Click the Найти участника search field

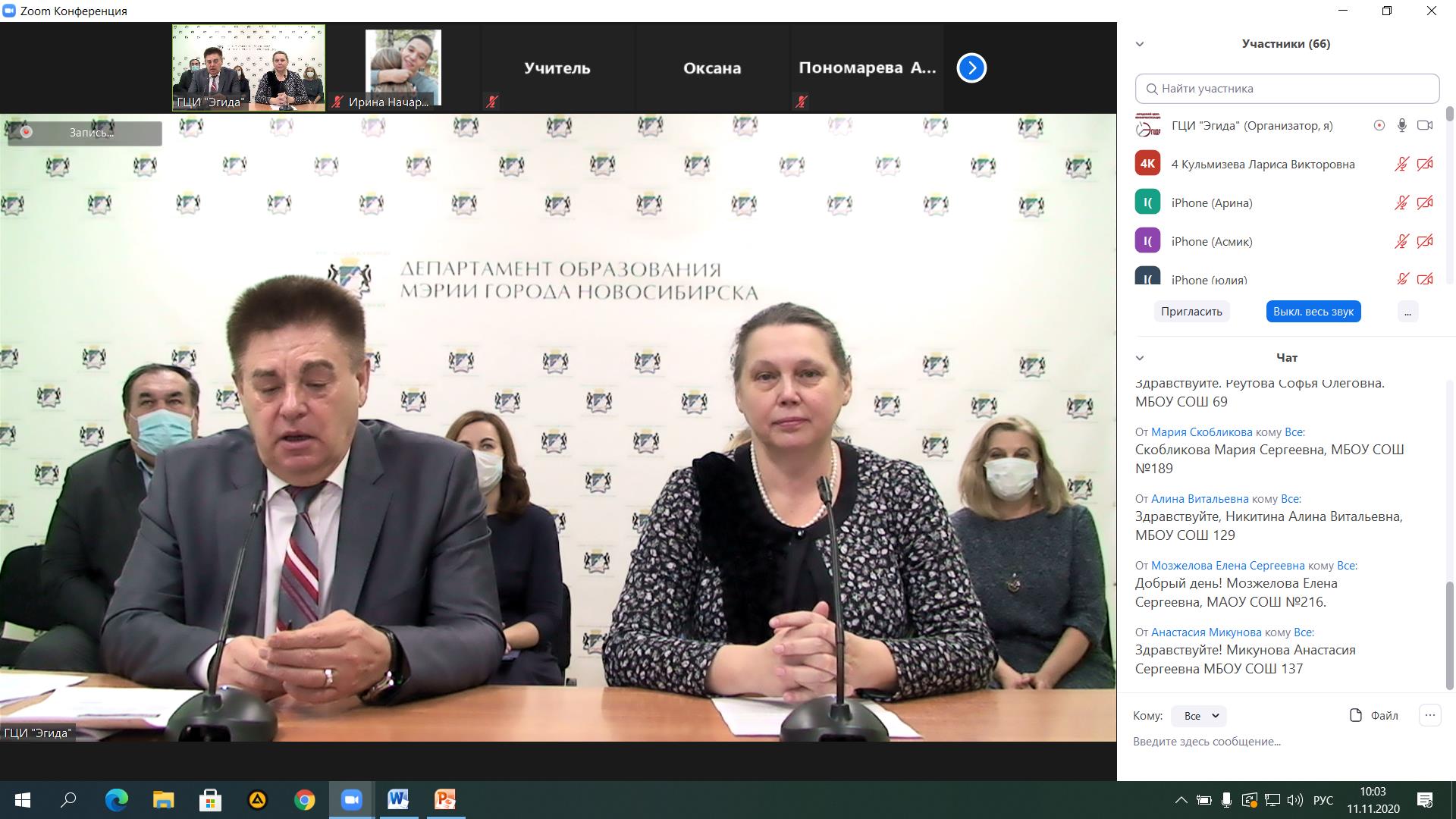tap(1287, 89)
